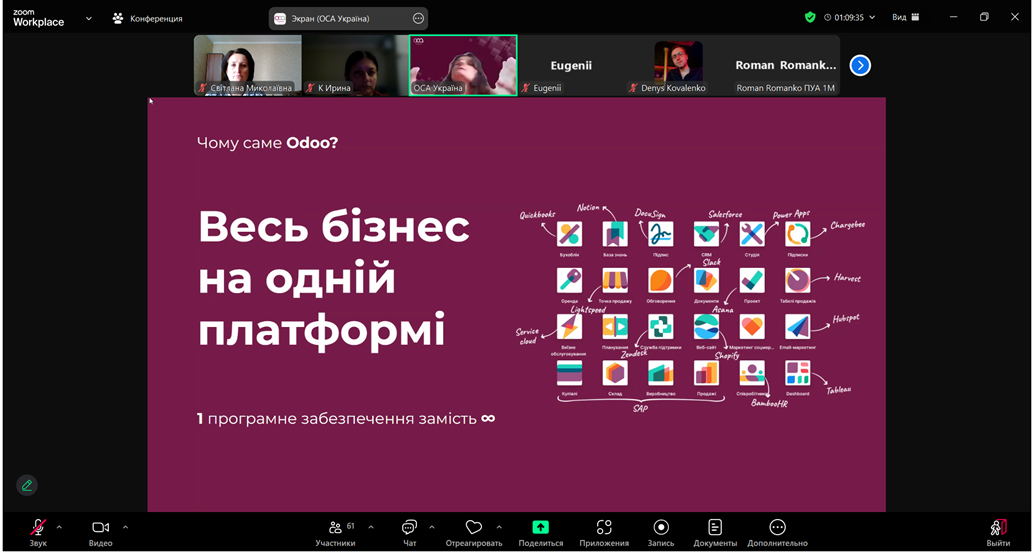
Task: Open the Вид view layout menu
Action: coord(905,17)
